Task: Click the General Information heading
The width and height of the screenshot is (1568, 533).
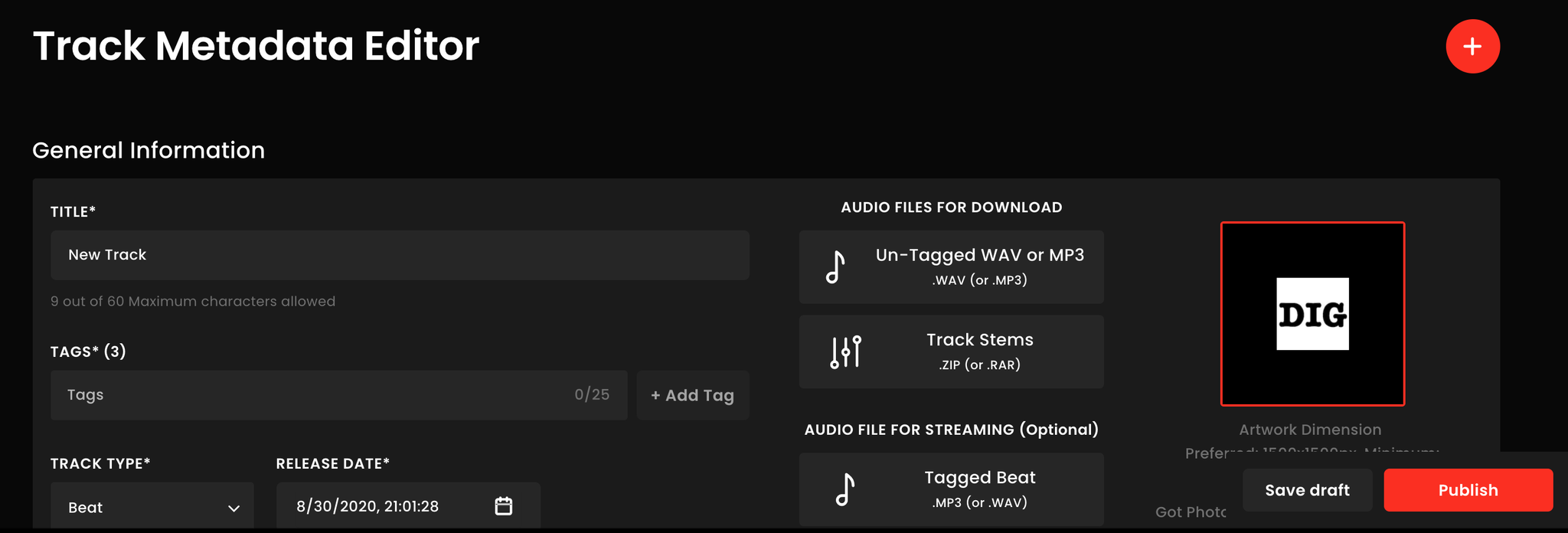Action: click(149, 150)
